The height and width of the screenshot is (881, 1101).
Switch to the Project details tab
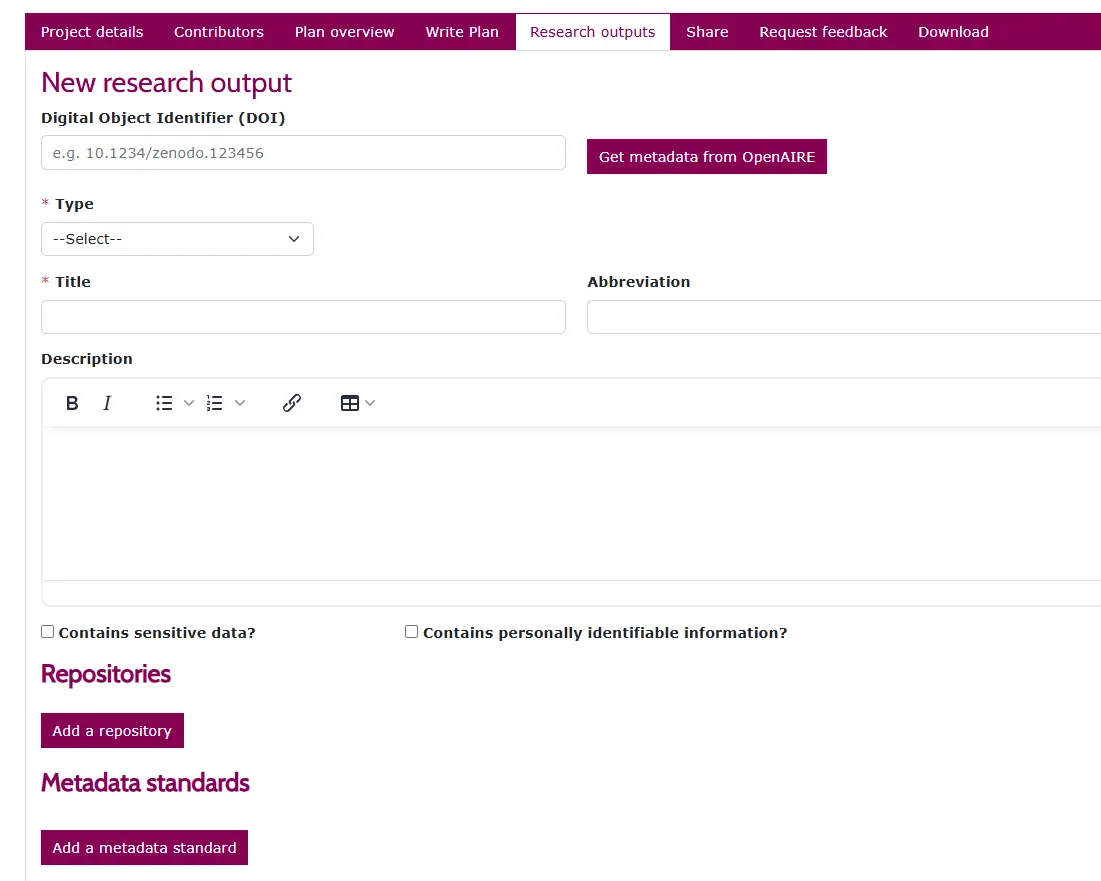pos(92,32)
